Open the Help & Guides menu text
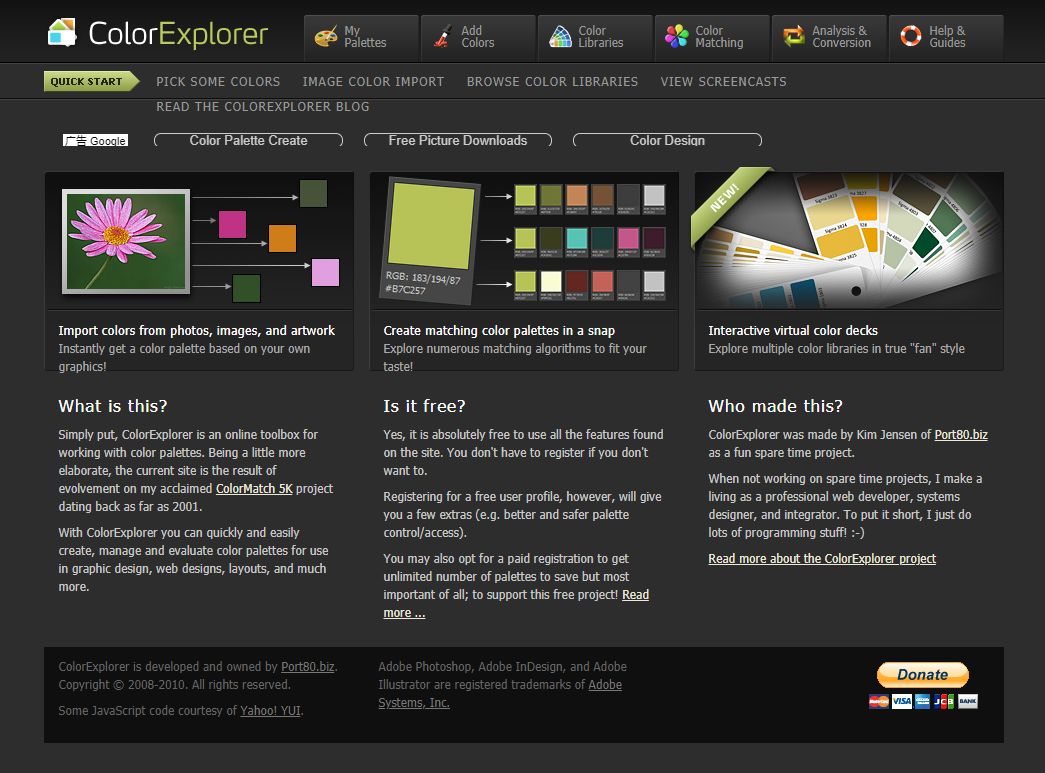This screenshot has height=773, width=1045. [947, 37]
